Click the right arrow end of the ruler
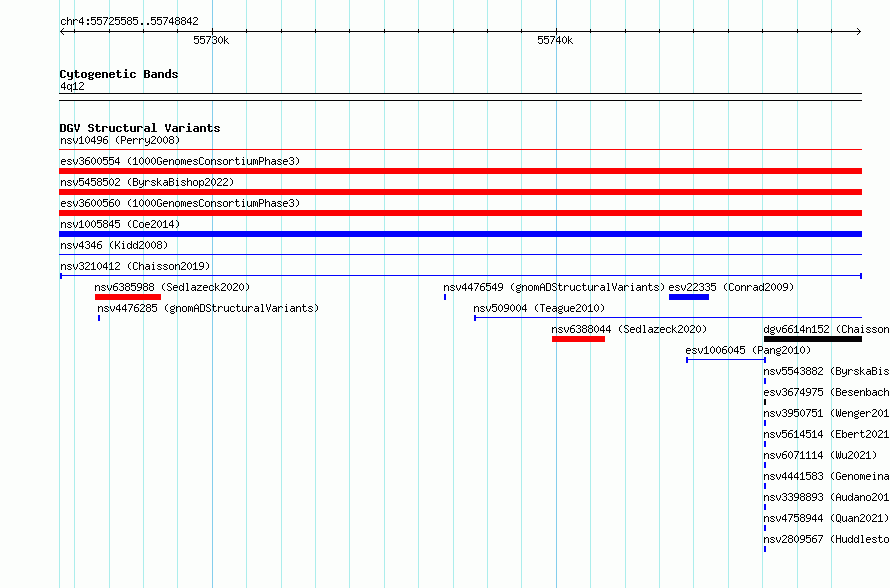 [859, 32]
